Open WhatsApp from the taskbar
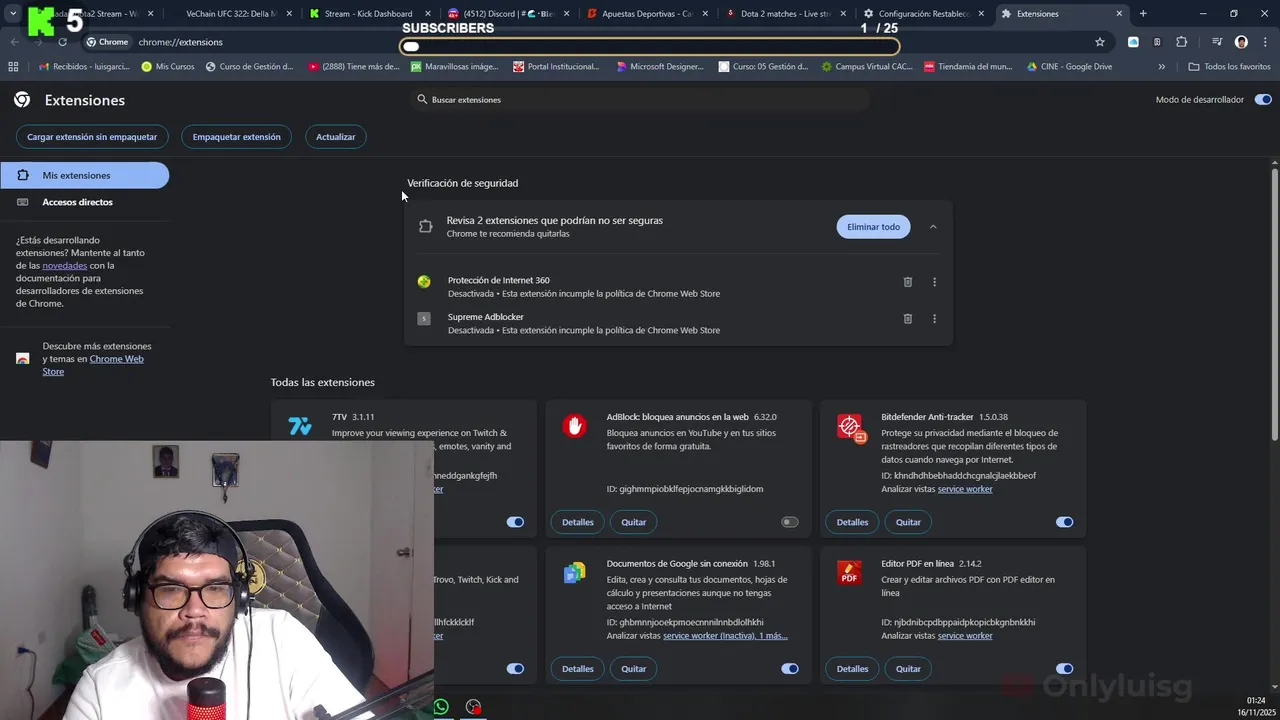The height and width of the screenshot is (720, 1280). 441,707
